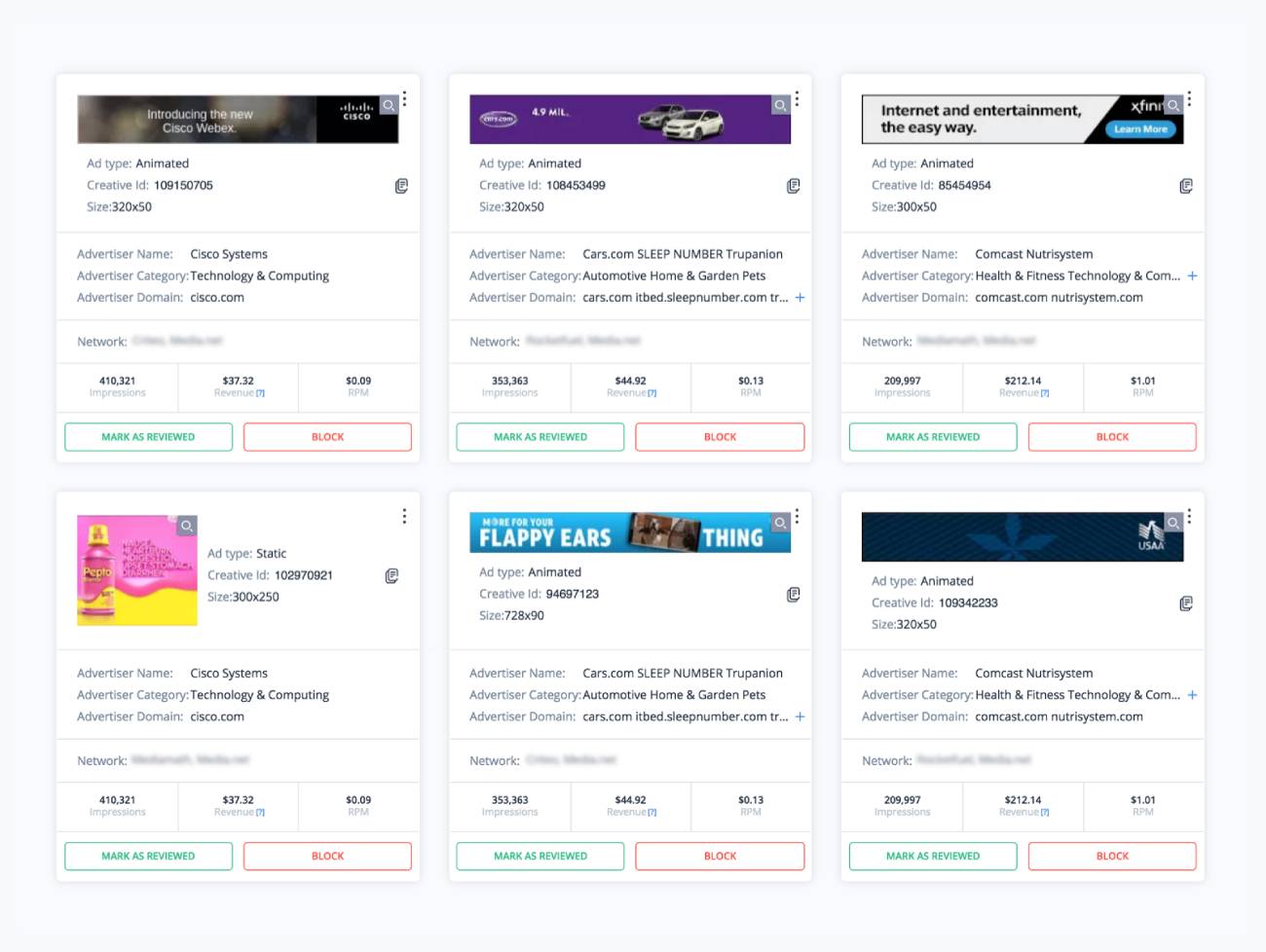The width and height of the screenshot is (1266, 952).
Task: Mark the Flappy Ears ad as reviewed
Action: tap(540, 856)
